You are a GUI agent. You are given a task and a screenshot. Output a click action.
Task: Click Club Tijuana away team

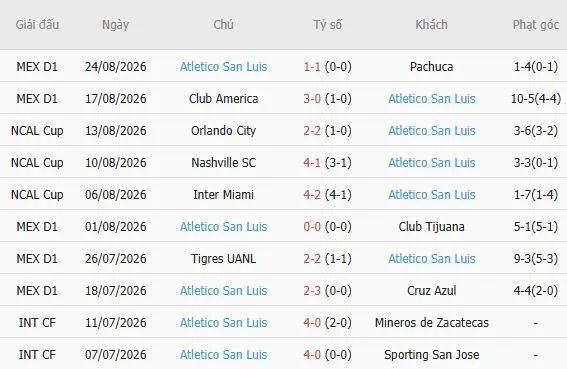click(x=431, y=226)
